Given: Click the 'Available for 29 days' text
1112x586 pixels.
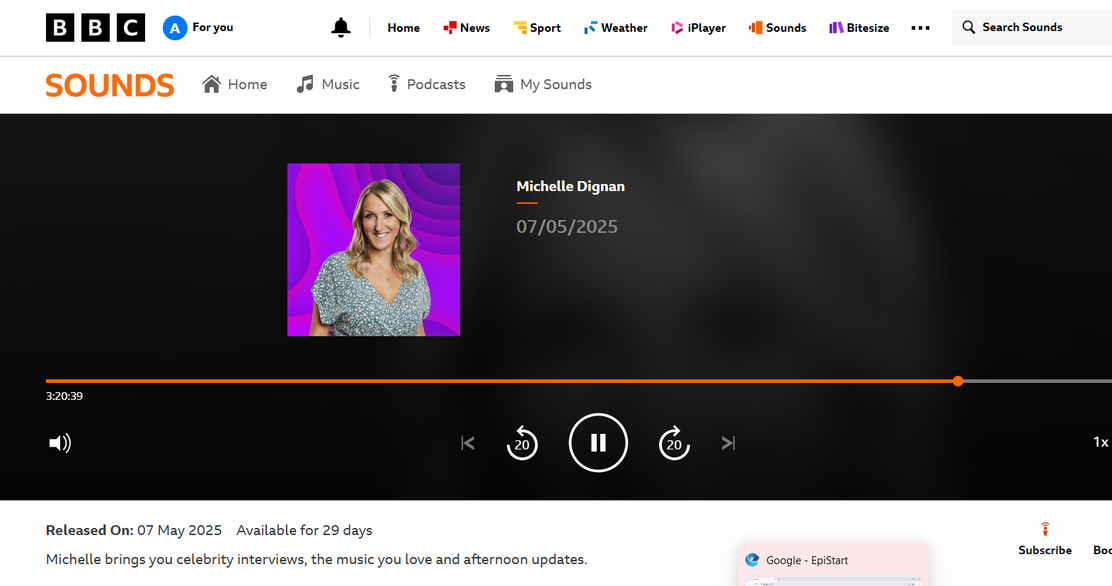Looking at the screenshot, I should pyautogui.click(x=304, y=530).
